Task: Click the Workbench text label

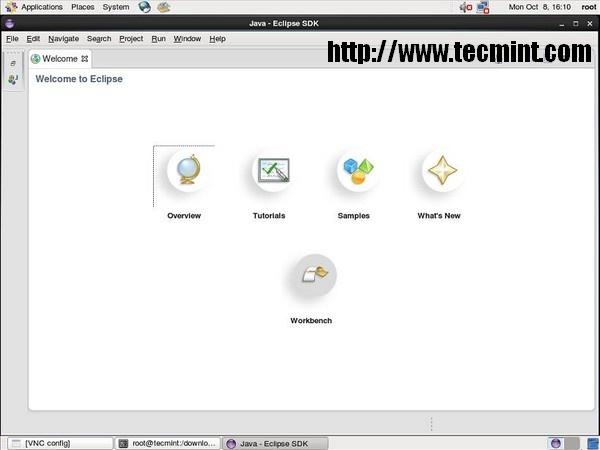Action: coord(311,321)
